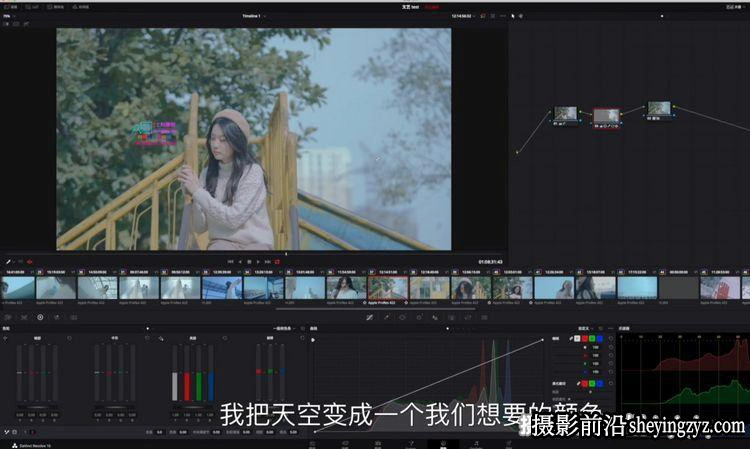Click the stop button under the viewer
Screen dimensions: 750x449
pyautogui.click(x=249, y=262)
